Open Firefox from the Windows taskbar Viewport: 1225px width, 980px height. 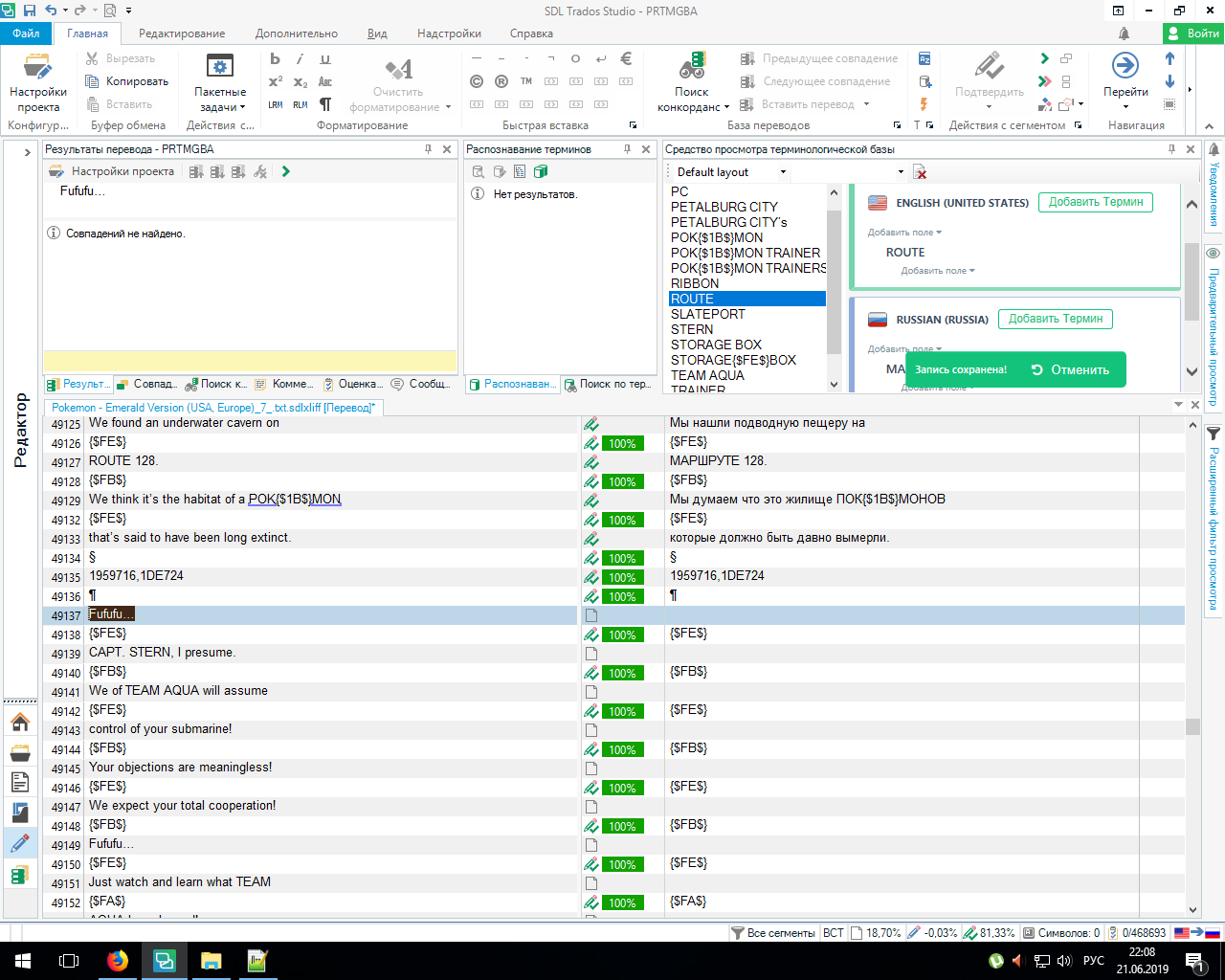(118, 961)
